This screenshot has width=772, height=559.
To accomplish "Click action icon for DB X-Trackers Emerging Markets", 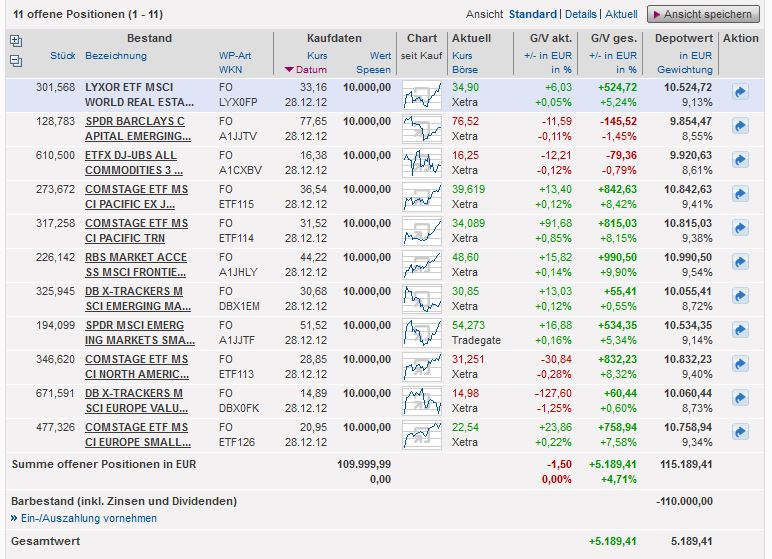I will [x=740, y=296].
